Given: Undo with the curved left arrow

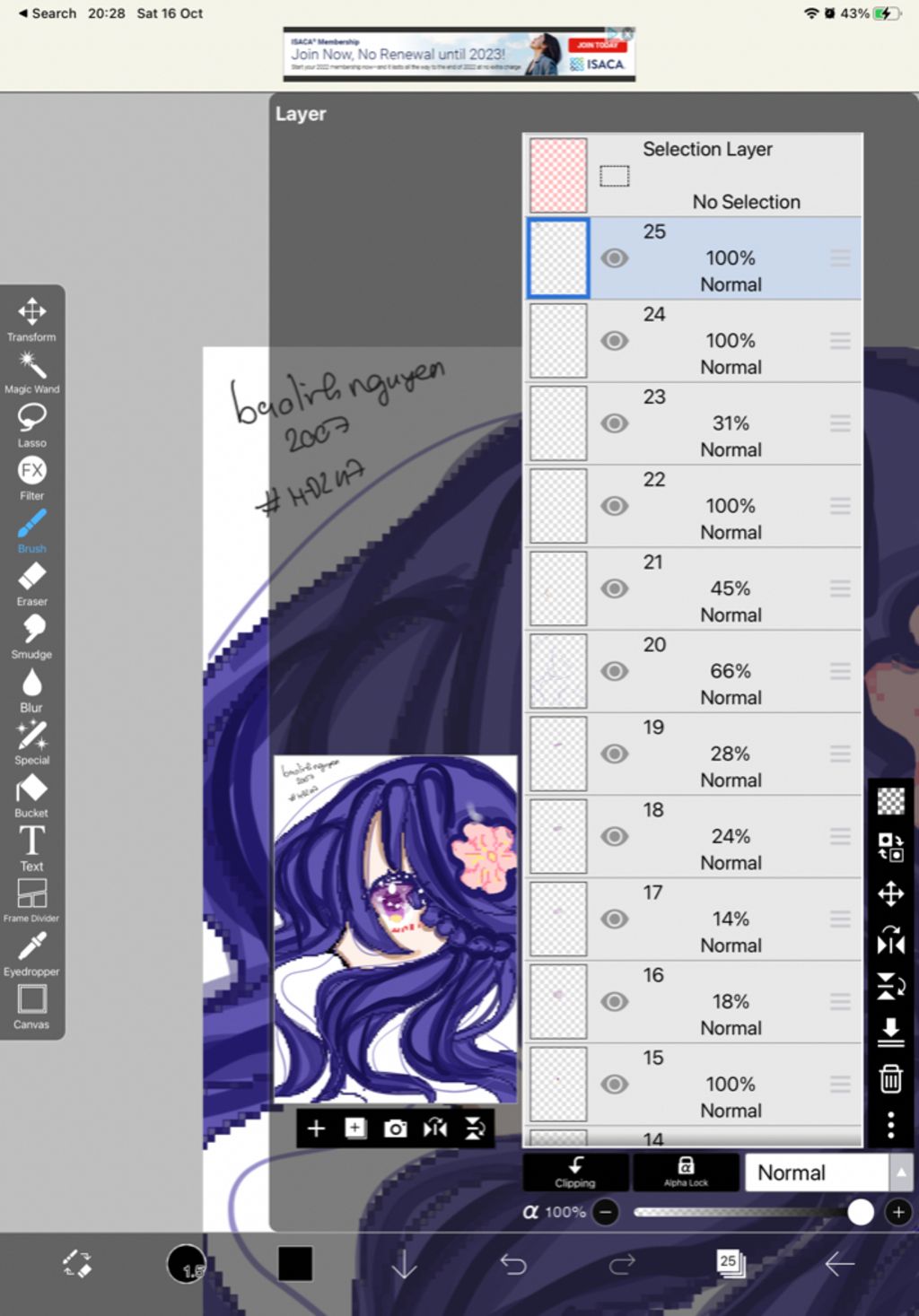Looking at the screenshot, I should click(x=512, y=1264).
